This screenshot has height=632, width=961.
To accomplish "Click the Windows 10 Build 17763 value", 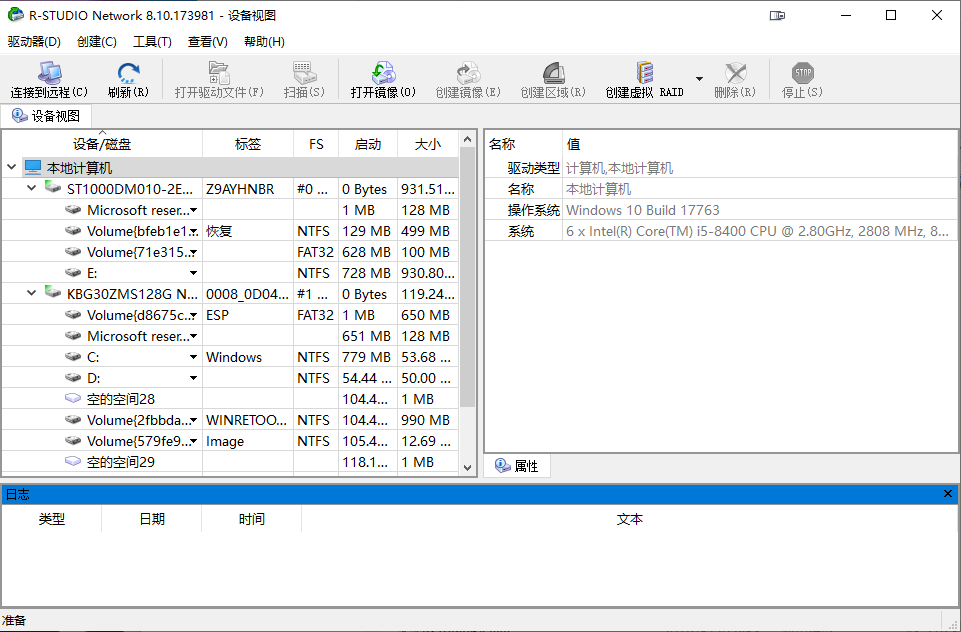I will coord(643,210).
